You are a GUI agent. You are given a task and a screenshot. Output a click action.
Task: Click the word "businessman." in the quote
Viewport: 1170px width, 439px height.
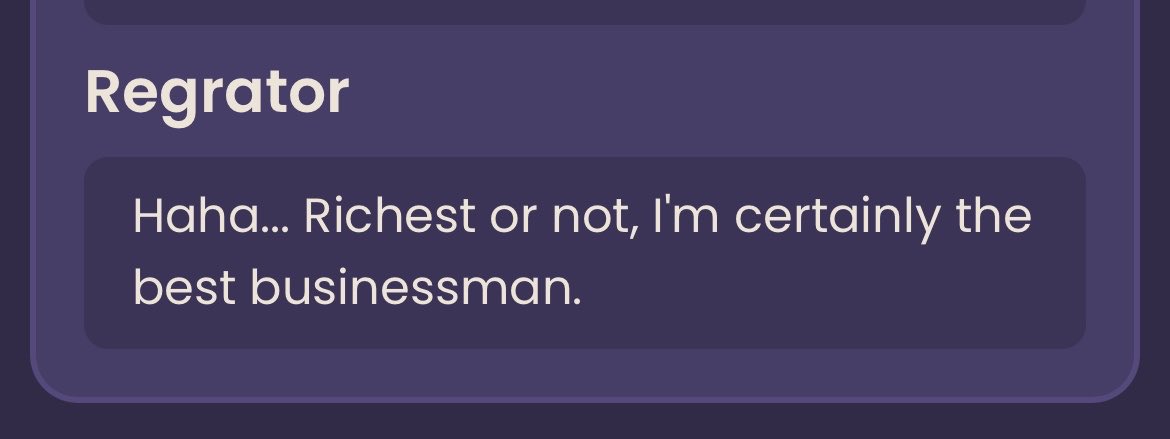click(x=416, y=288)
